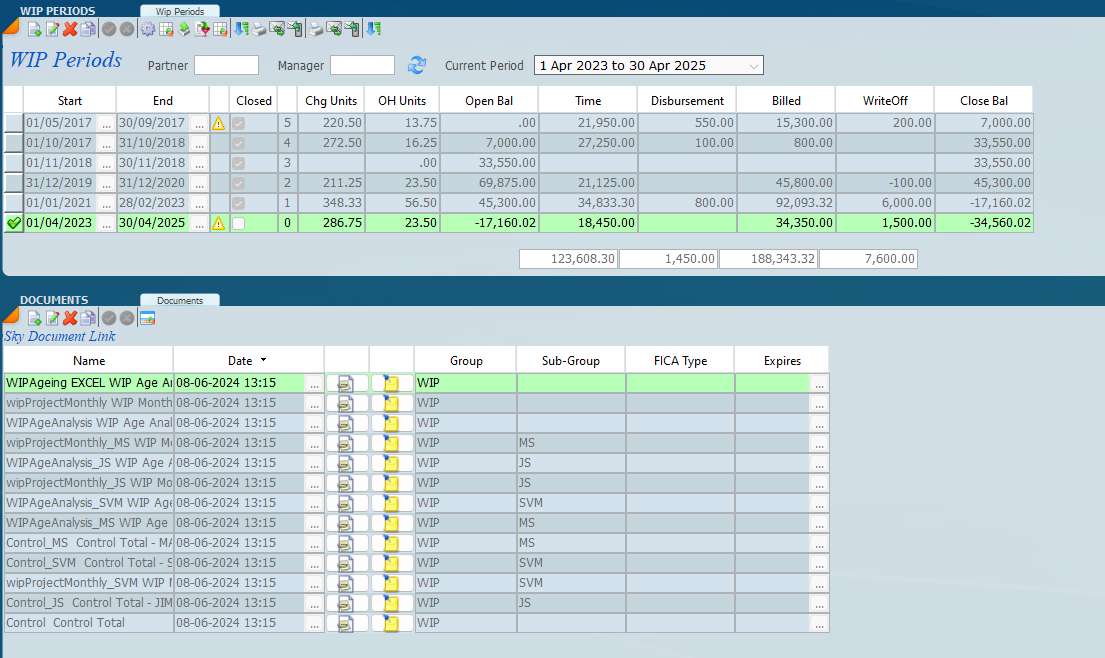Click Expires ellipsis button in Control Total row
Image resolution: width=1105 pixels, height=658 pixels.
pos(819,623)
